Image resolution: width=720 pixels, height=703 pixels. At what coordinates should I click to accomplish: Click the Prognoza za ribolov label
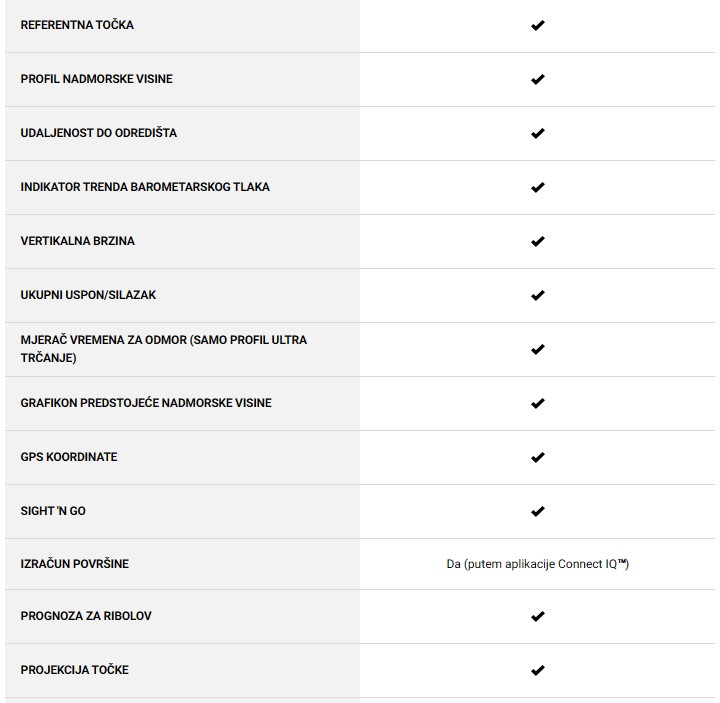coord(86,616)
